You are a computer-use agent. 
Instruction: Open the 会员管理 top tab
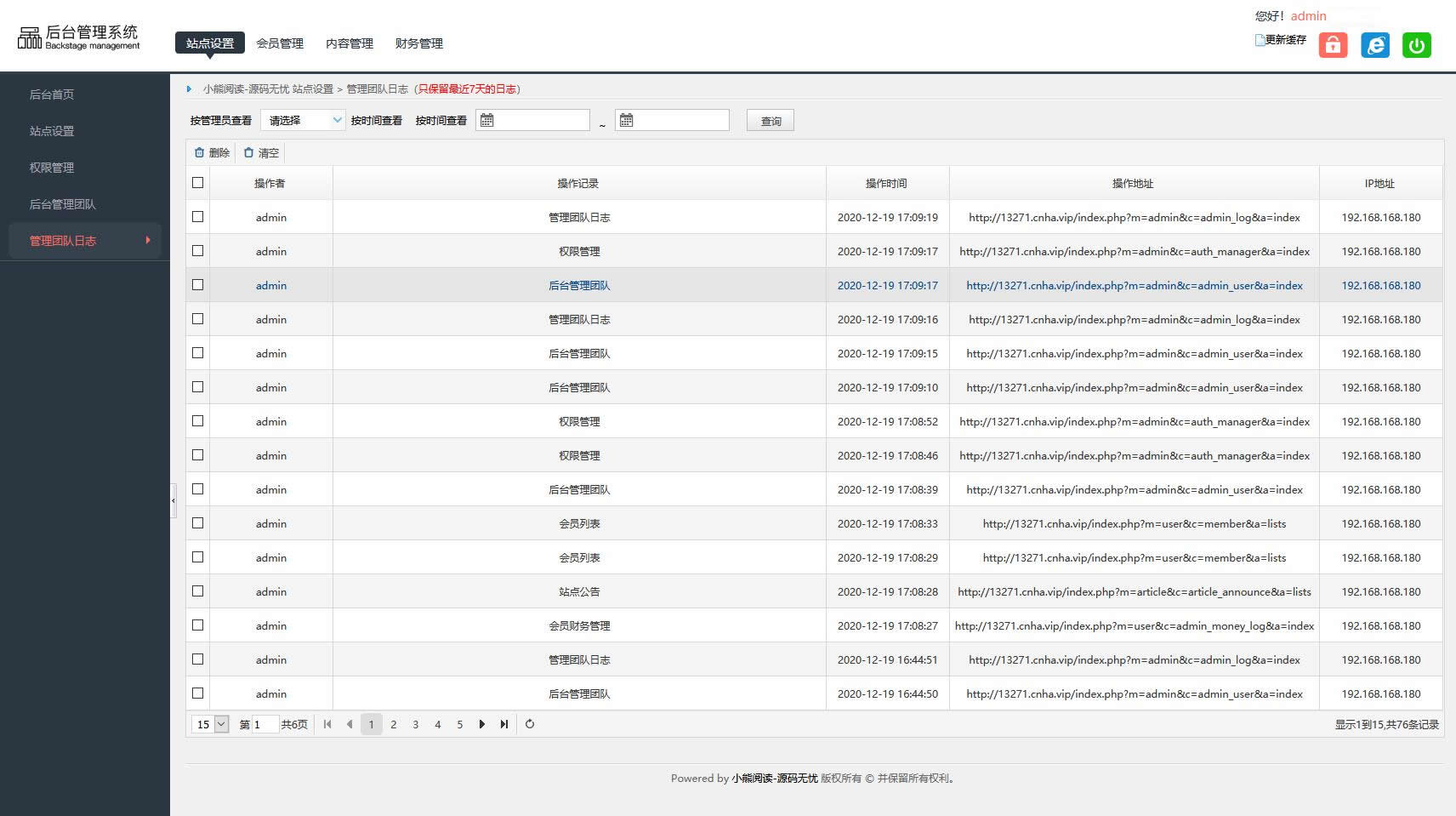coord(280,43)
